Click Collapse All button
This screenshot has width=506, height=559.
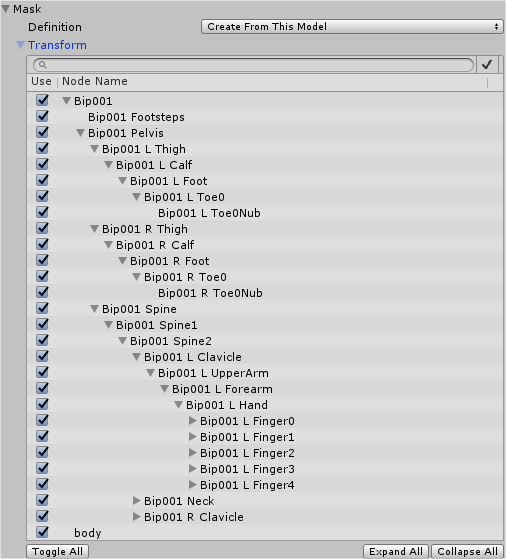pyautogui.click(x=467, y=552)
